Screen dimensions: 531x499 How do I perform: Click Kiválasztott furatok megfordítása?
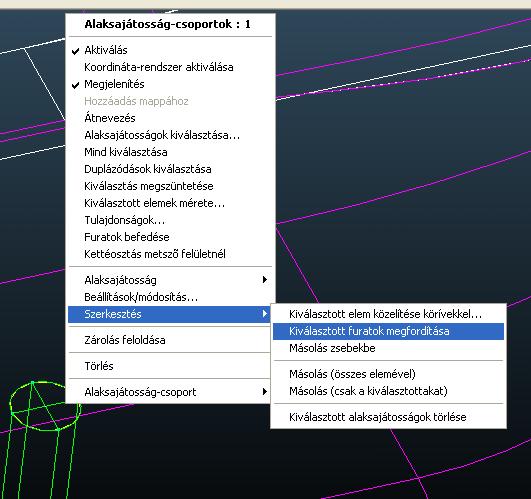coord(388,331)
